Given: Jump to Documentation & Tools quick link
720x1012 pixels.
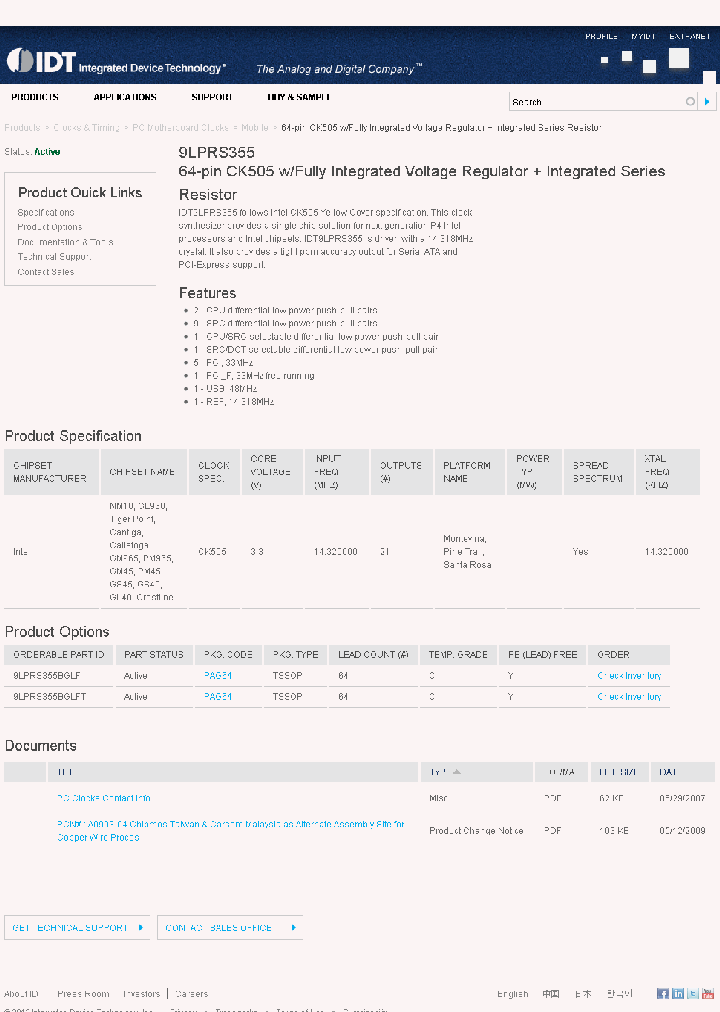Looking at the screenshot, I should coord(65,242).
